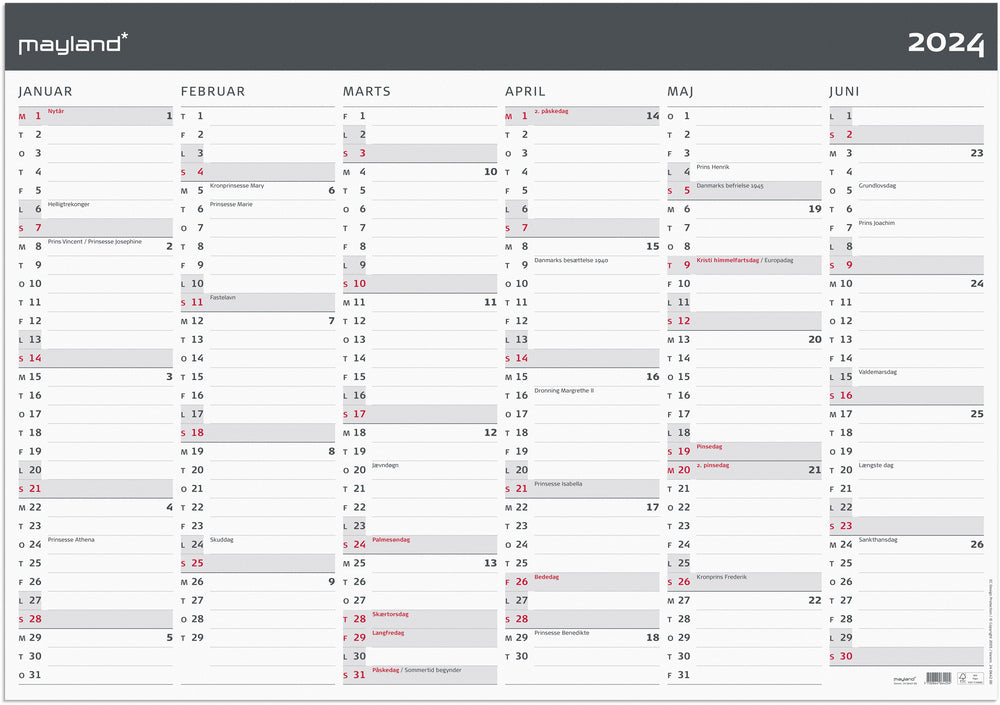
Task: Click week number 26 in Juni
Action: tap(976, 544)
